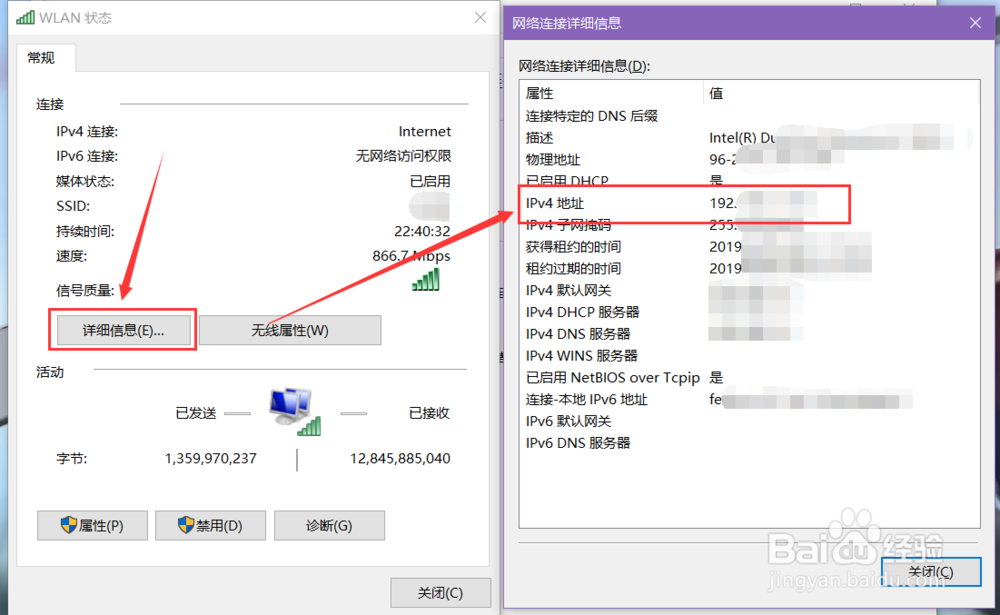Click 关闭(C) in network details dialog
The width and height of the screenshot is (1000, 615).
pos(931,572)
